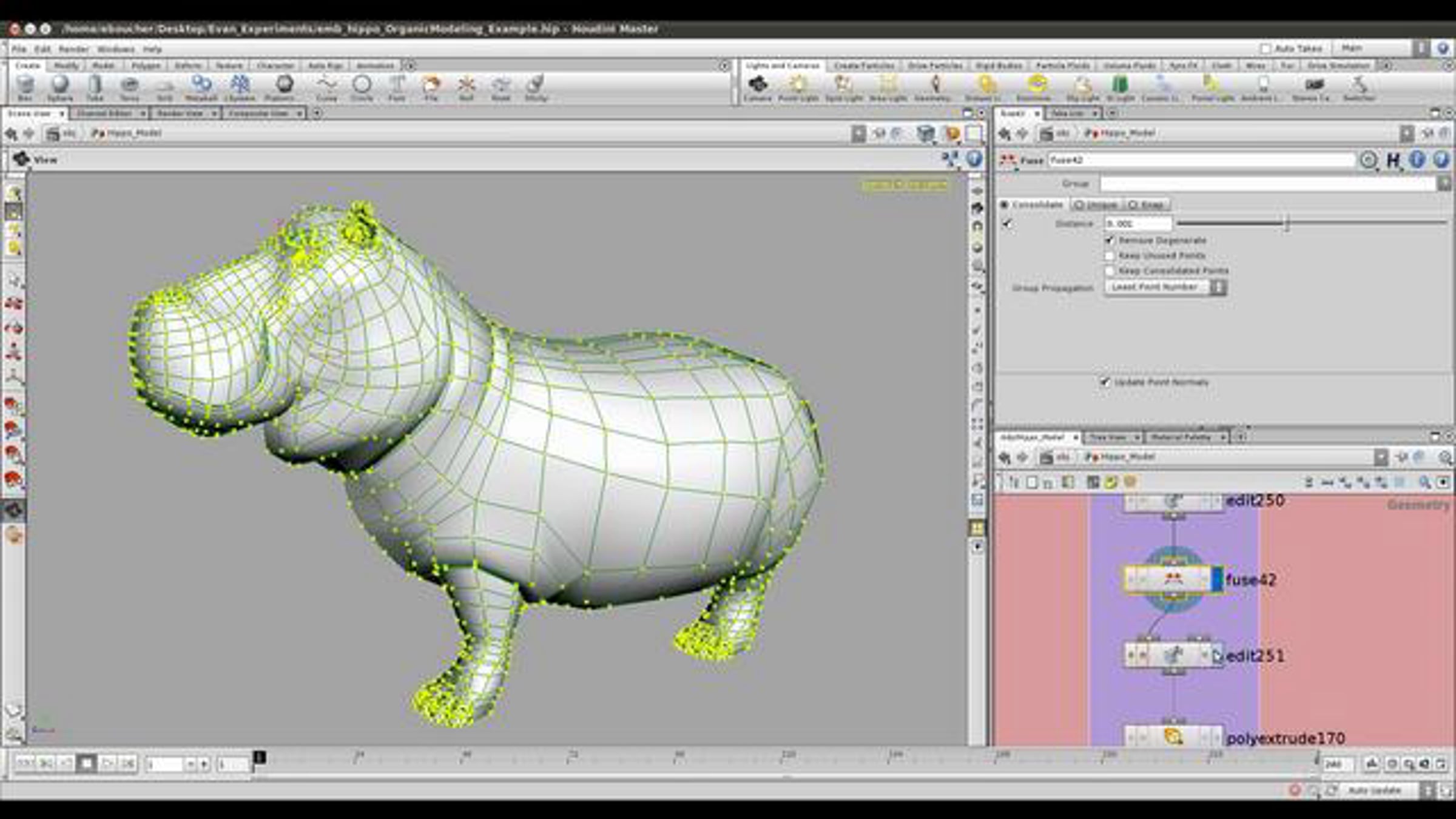Open the File menu

pos(19,49)
